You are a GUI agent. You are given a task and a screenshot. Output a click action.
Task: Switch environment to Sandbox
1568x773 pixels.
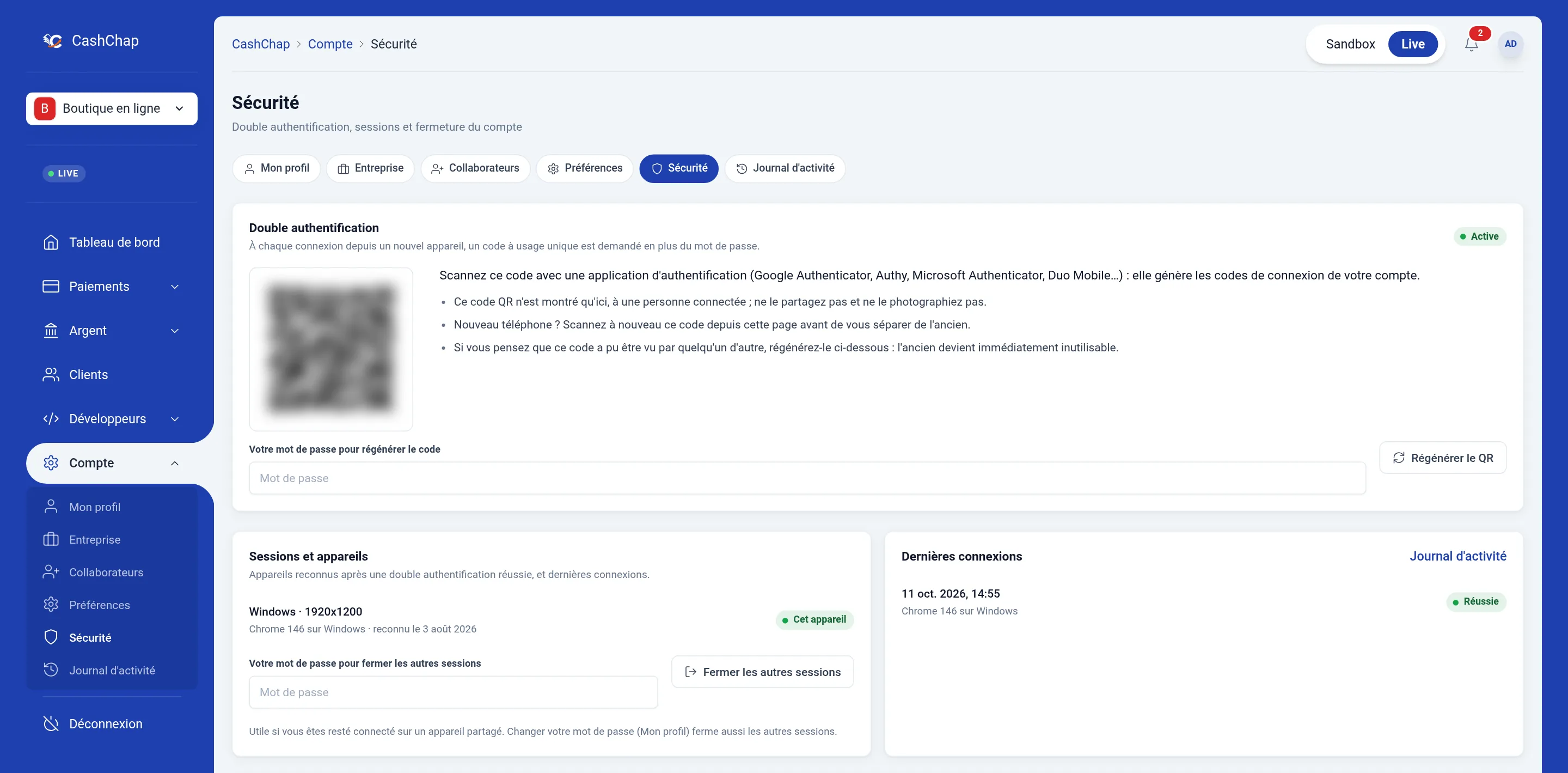point(1350,44)
